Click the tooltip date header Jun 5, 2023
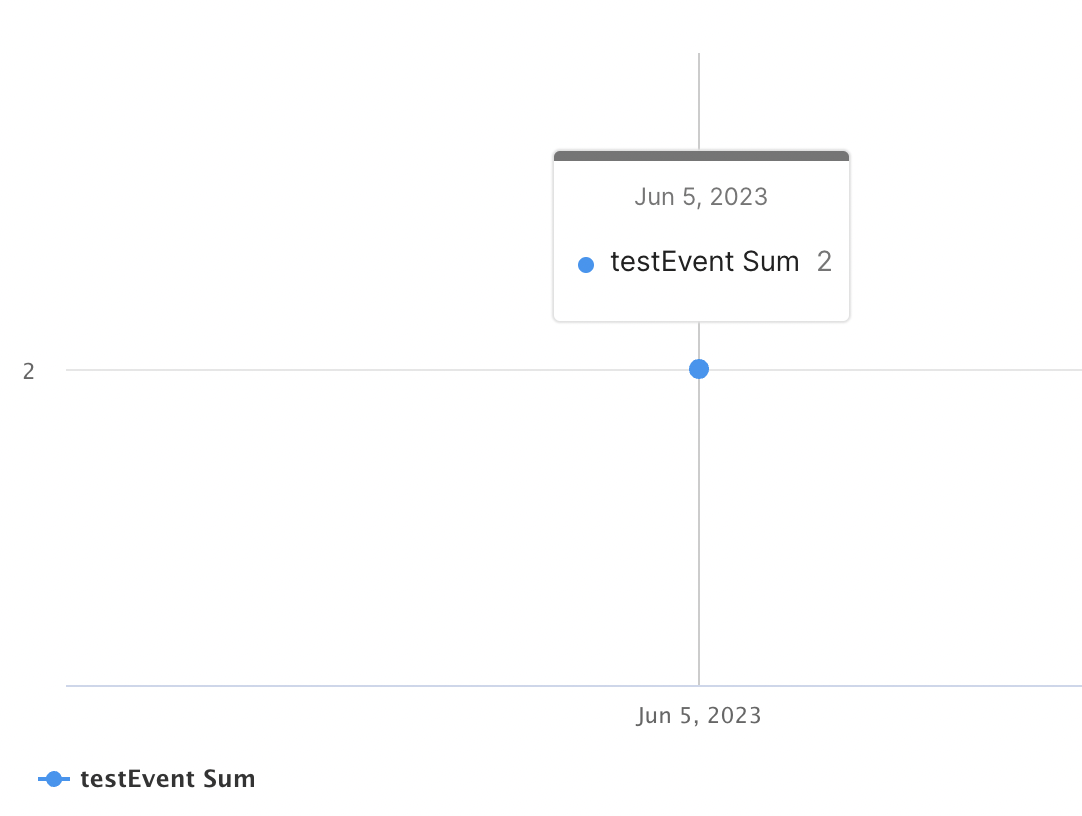Viewport: 1082px width, 816px height. point(700,197)
